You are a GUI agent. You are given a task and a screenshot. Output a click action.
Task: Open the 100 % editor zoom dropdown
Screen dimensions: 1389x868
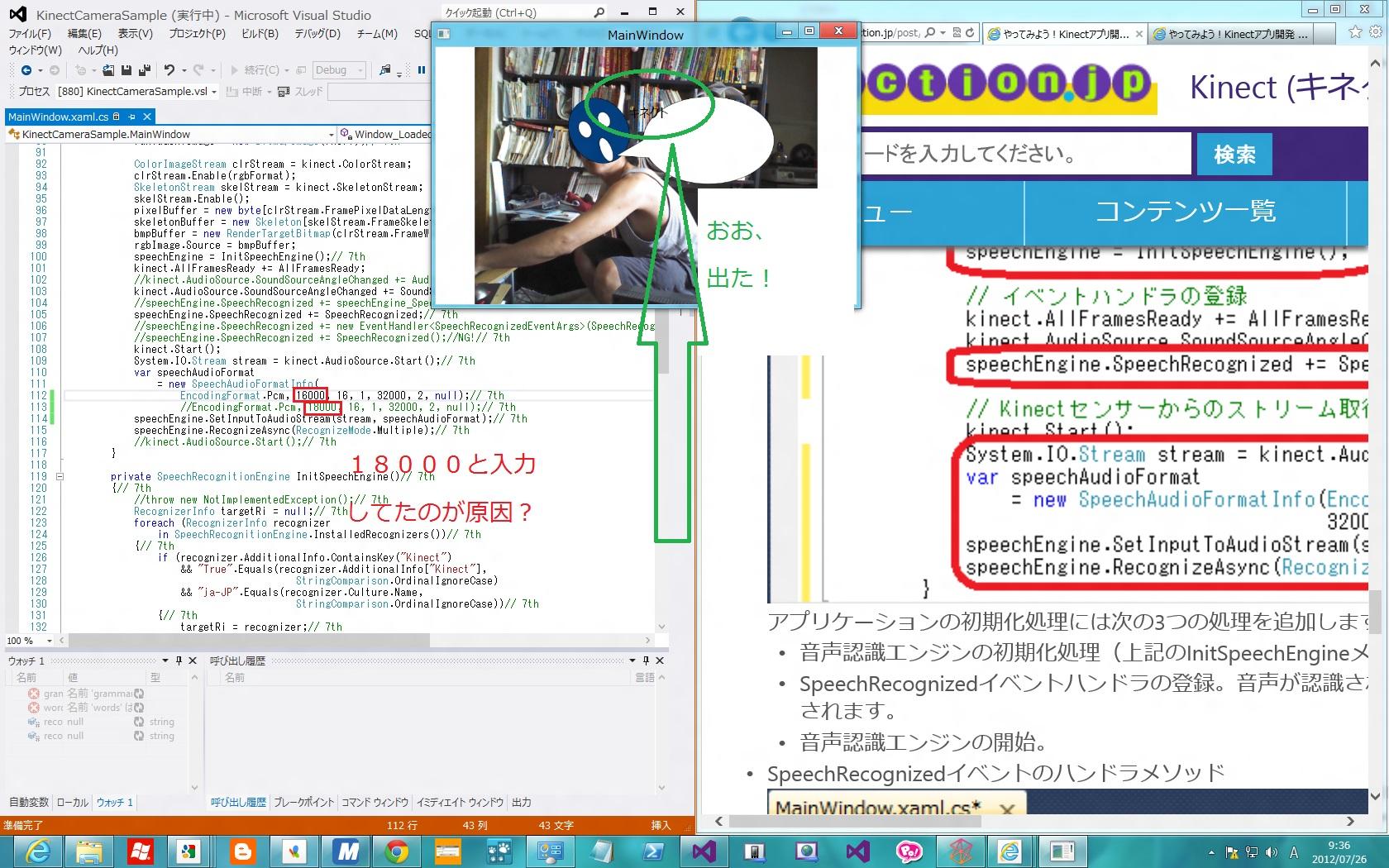pyautogui.click(x=50, y=641)
